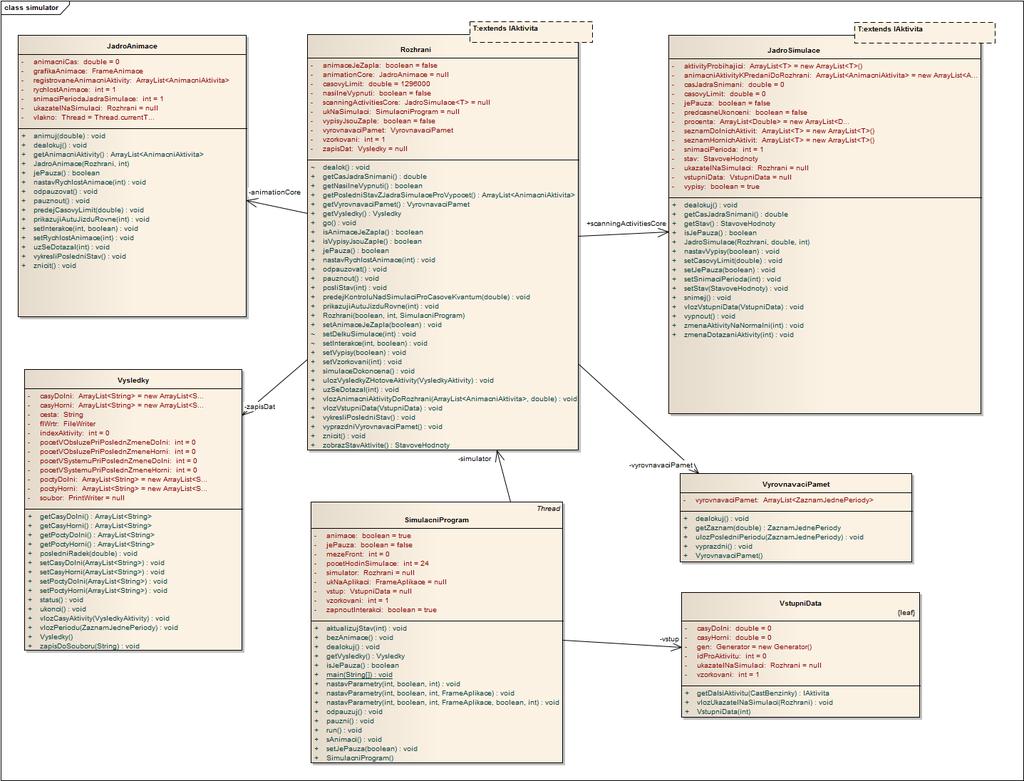Image resolution: width=1024 pixels, height=781 pixels.
Task: Click the -animationCore association label
Action: pos(275,193)
